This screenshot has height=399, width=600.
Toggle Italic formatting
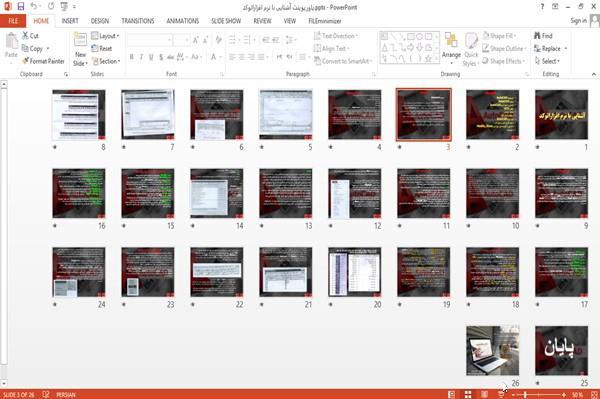click(x=141, y=57)
